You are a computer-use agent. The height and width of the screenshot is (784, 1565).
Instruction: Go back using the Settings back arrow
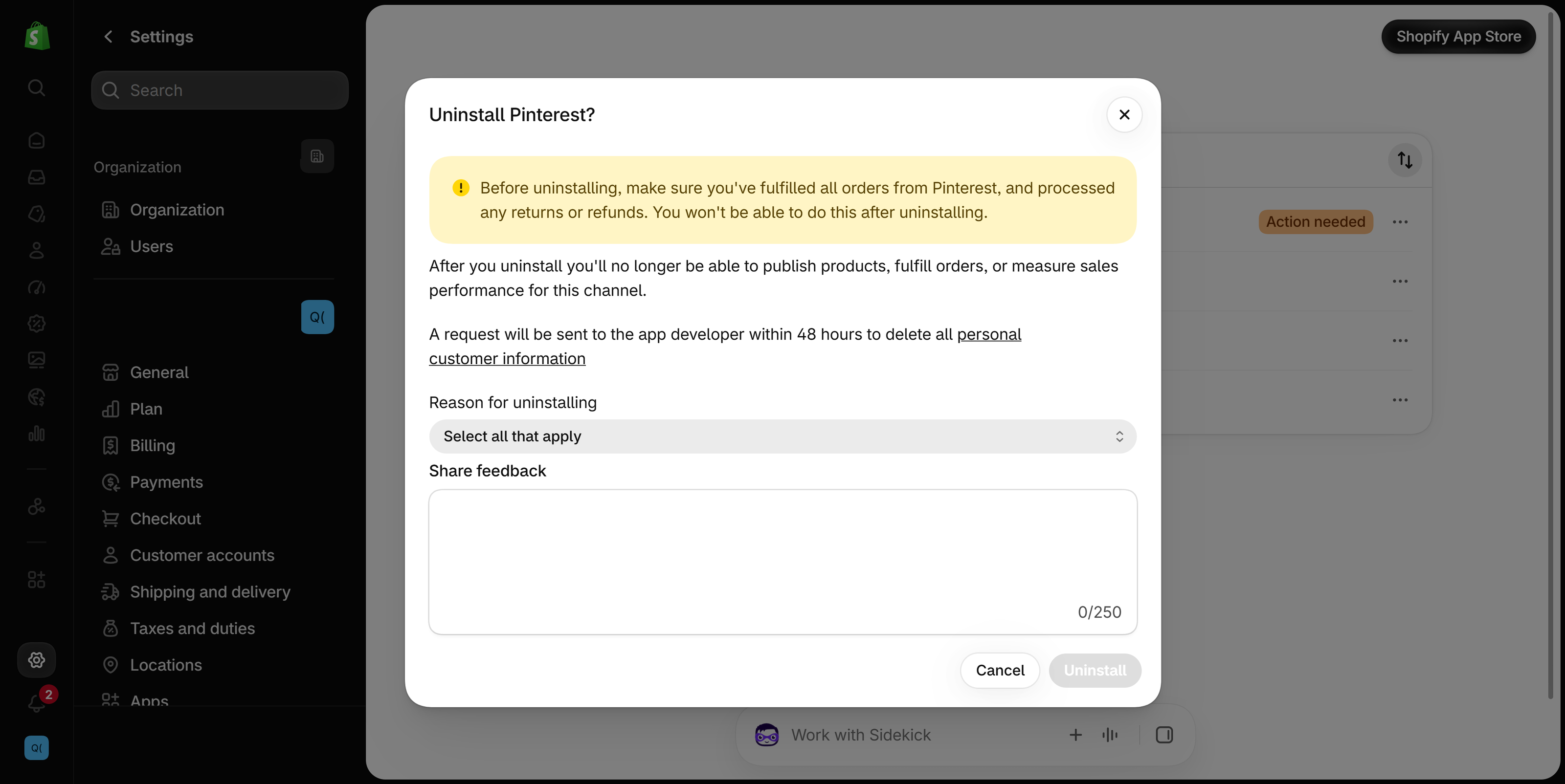pos(108,37)
